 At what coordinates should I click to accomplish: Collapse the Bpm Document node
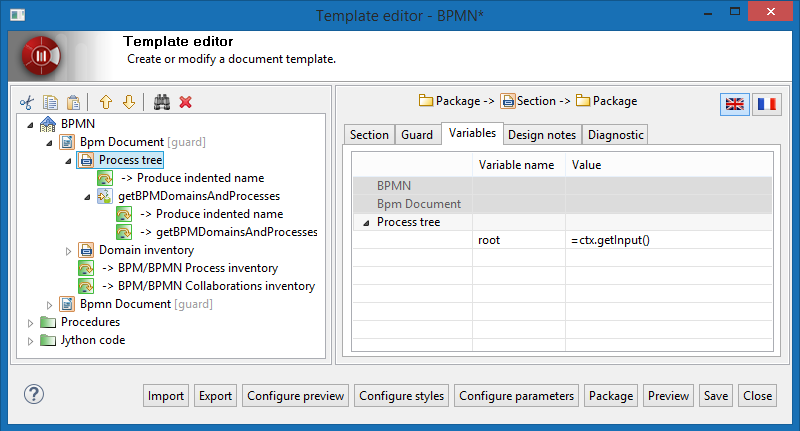49,143
